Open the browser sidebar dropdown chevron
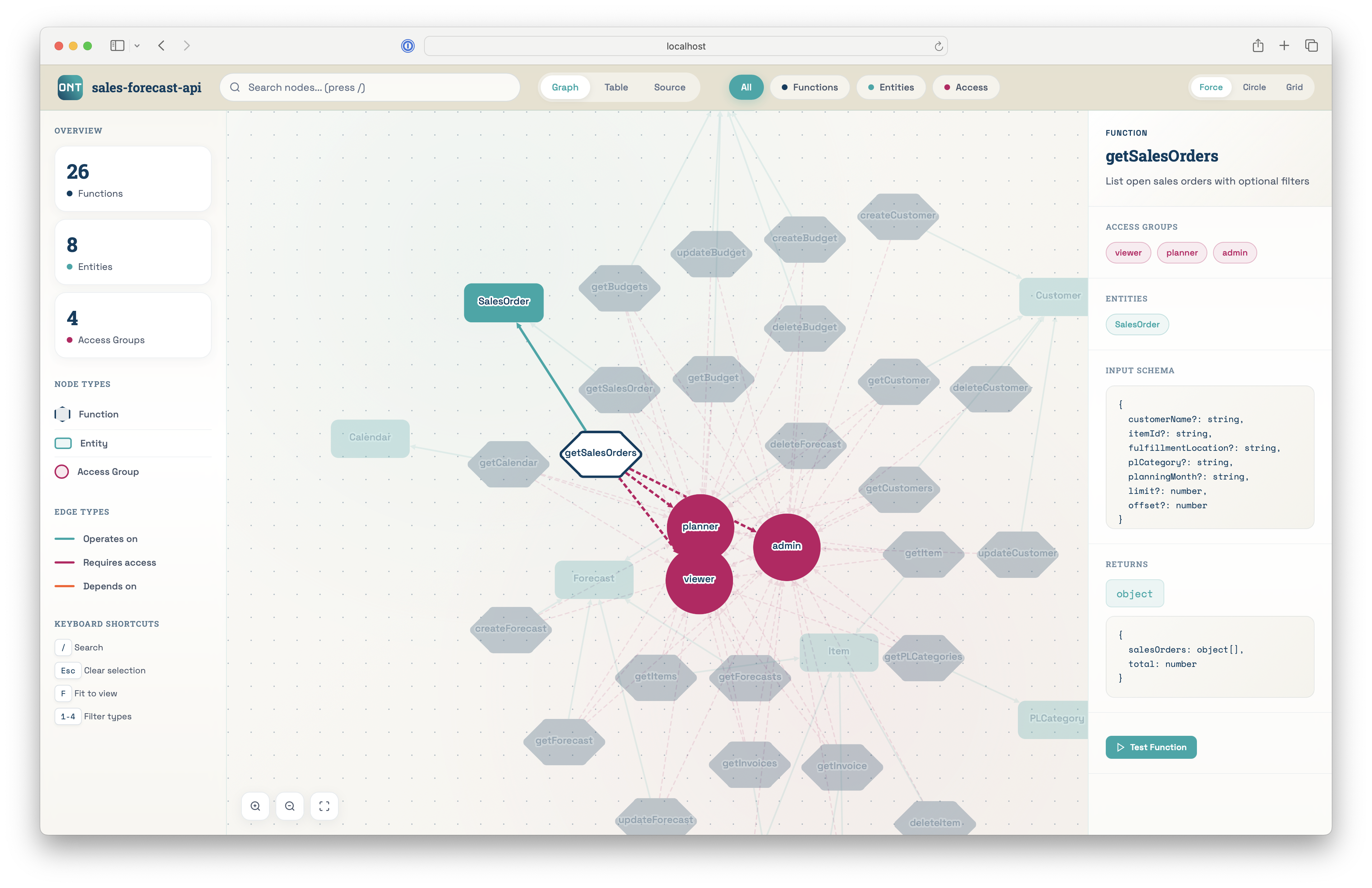Viewport: 1372px width, 888px height. [137, 46]
